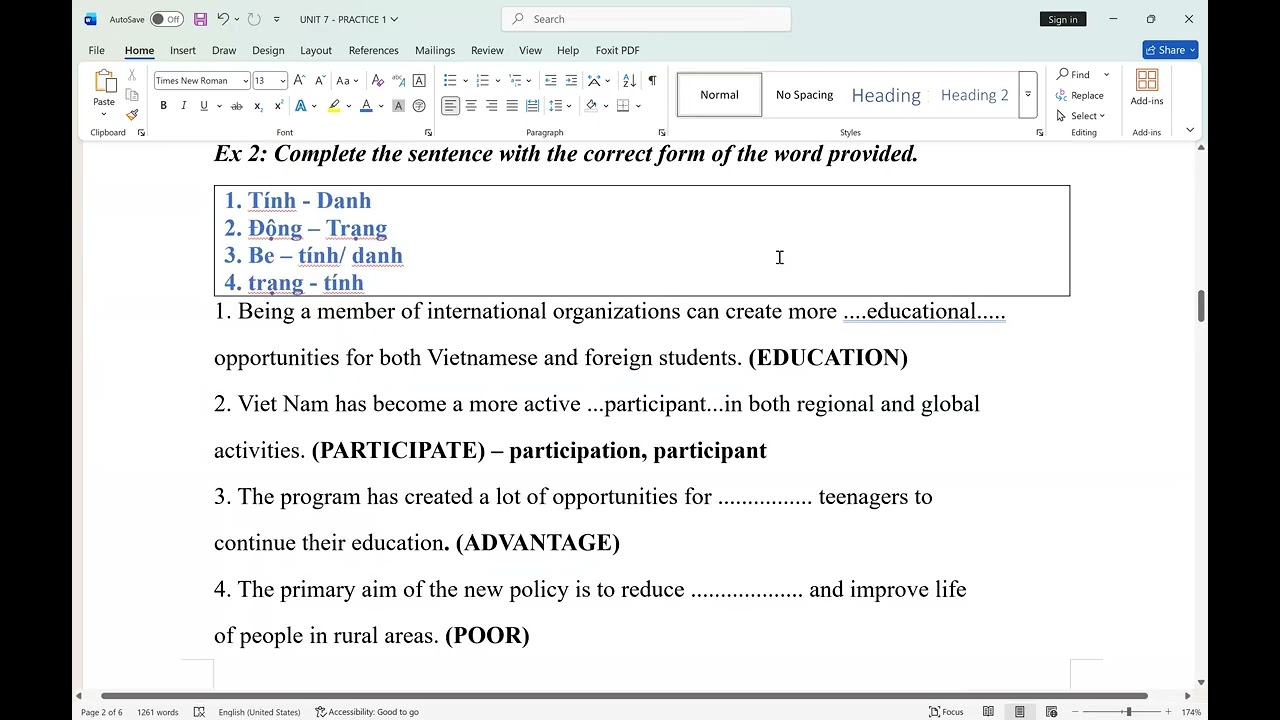
Task: Open line and paragraph spacing menu
Action: coord(560,106)
